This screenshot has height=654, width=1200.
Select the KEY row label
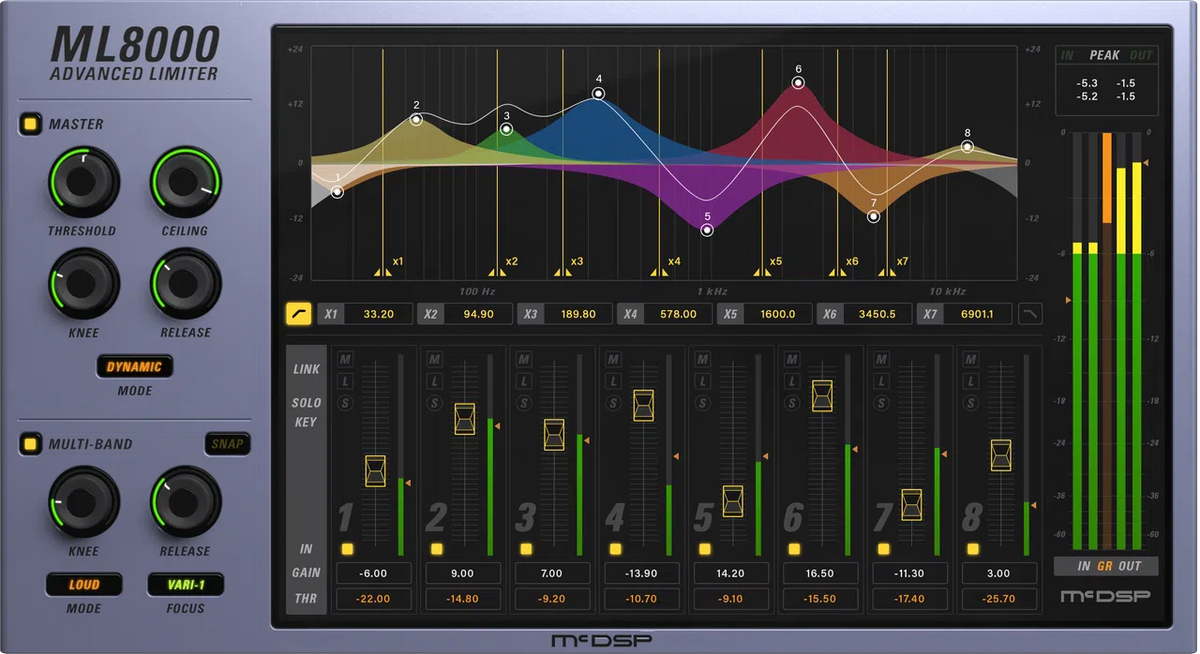305,422
